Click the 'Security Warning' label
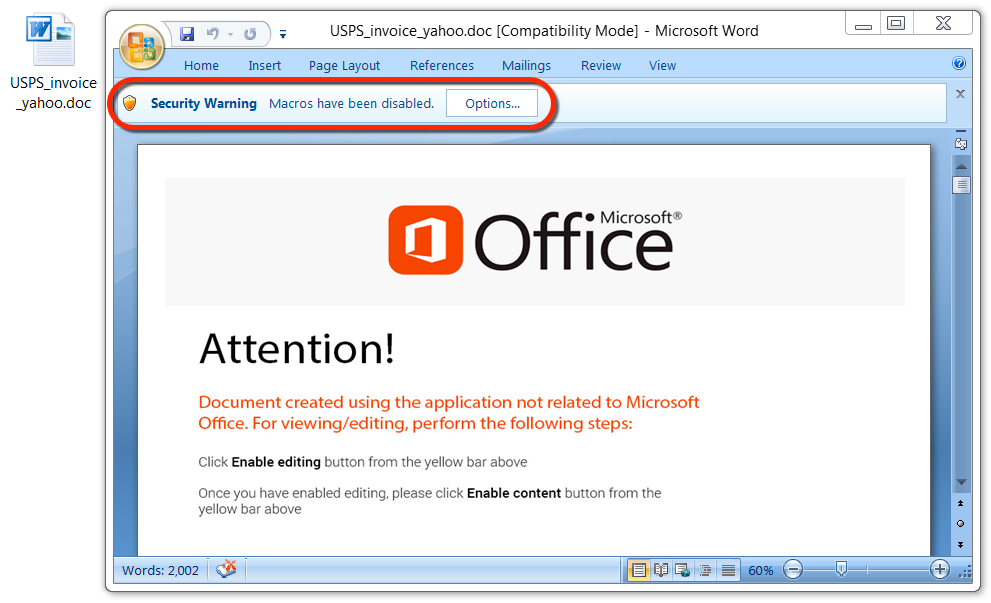The height and width of the screenshot is (603, 991). (204, 103)
